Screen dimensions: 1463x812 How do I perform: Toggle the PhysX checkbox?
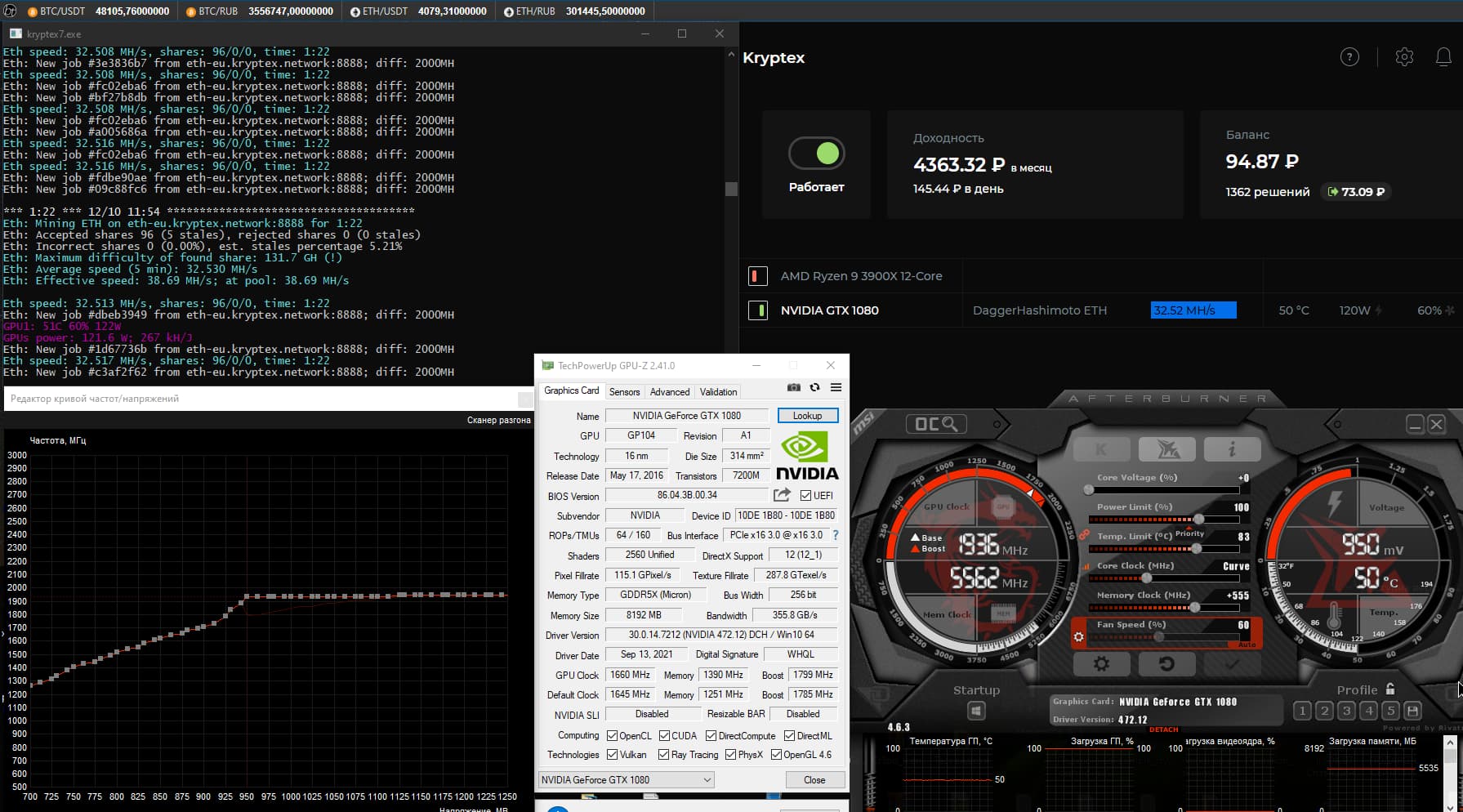[730, 755]
